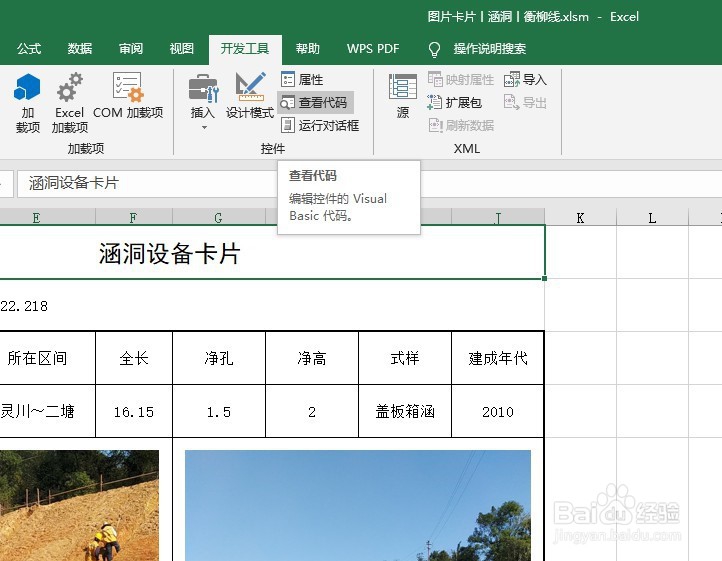This screenshot has width=722, height=561.
Task: Click 映射属性 in XML group
Action: click(x=460, y=80)
